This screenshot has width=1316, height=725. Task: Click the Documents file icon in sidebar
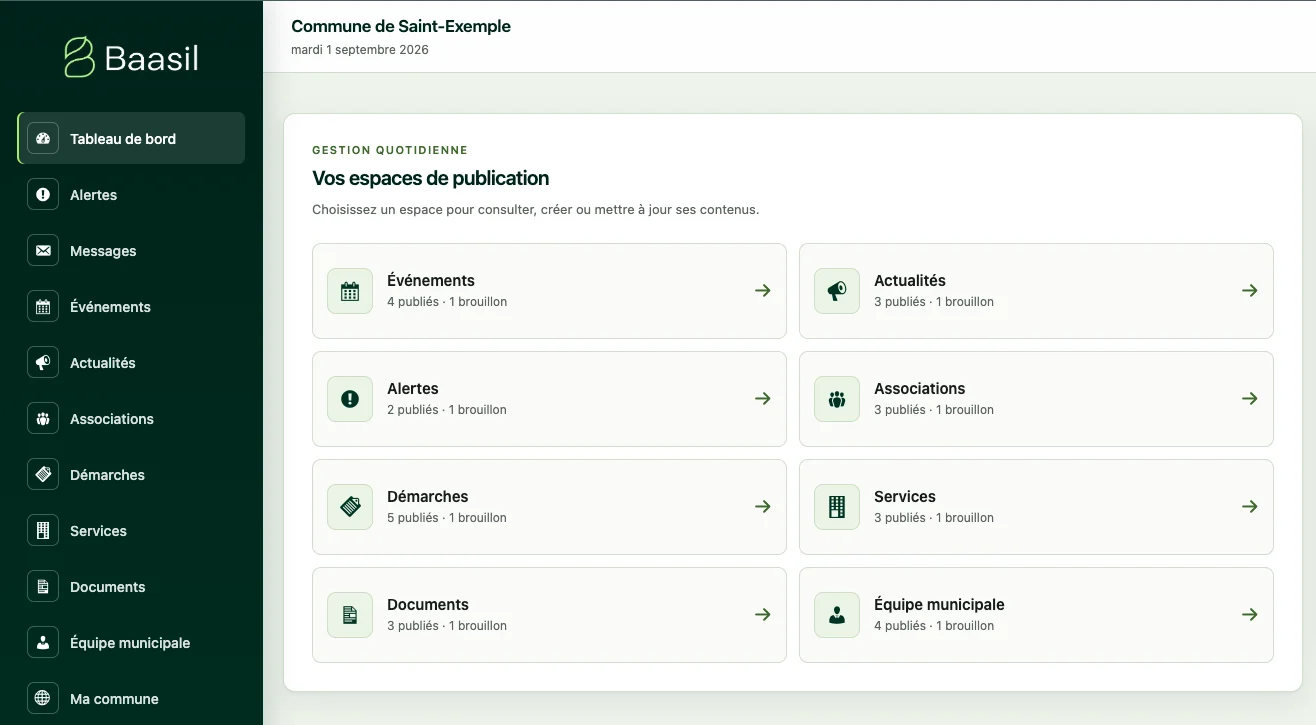[43, 587]
